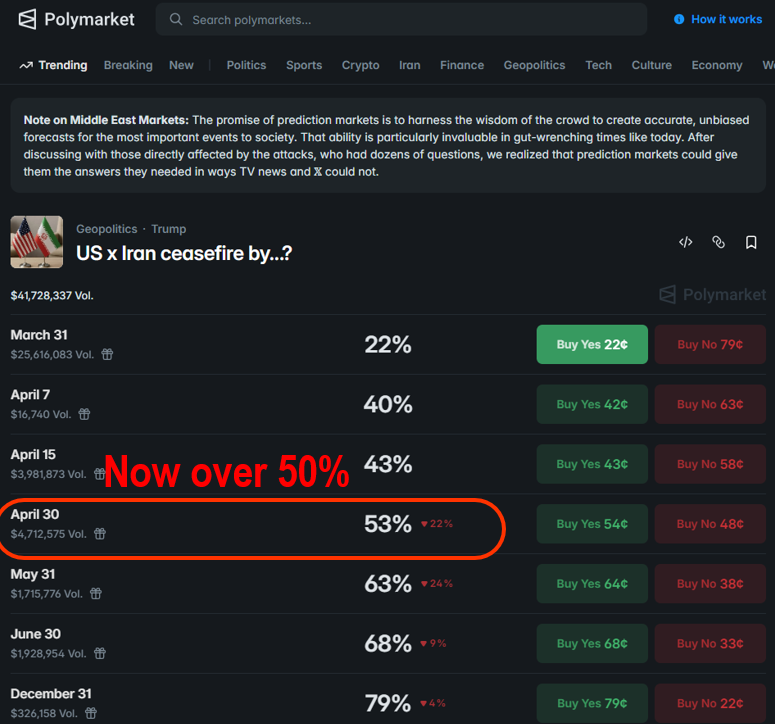Click the gift icon beside March 31 volume
This screenshot has height=724, width=775.
coord(107,354)
